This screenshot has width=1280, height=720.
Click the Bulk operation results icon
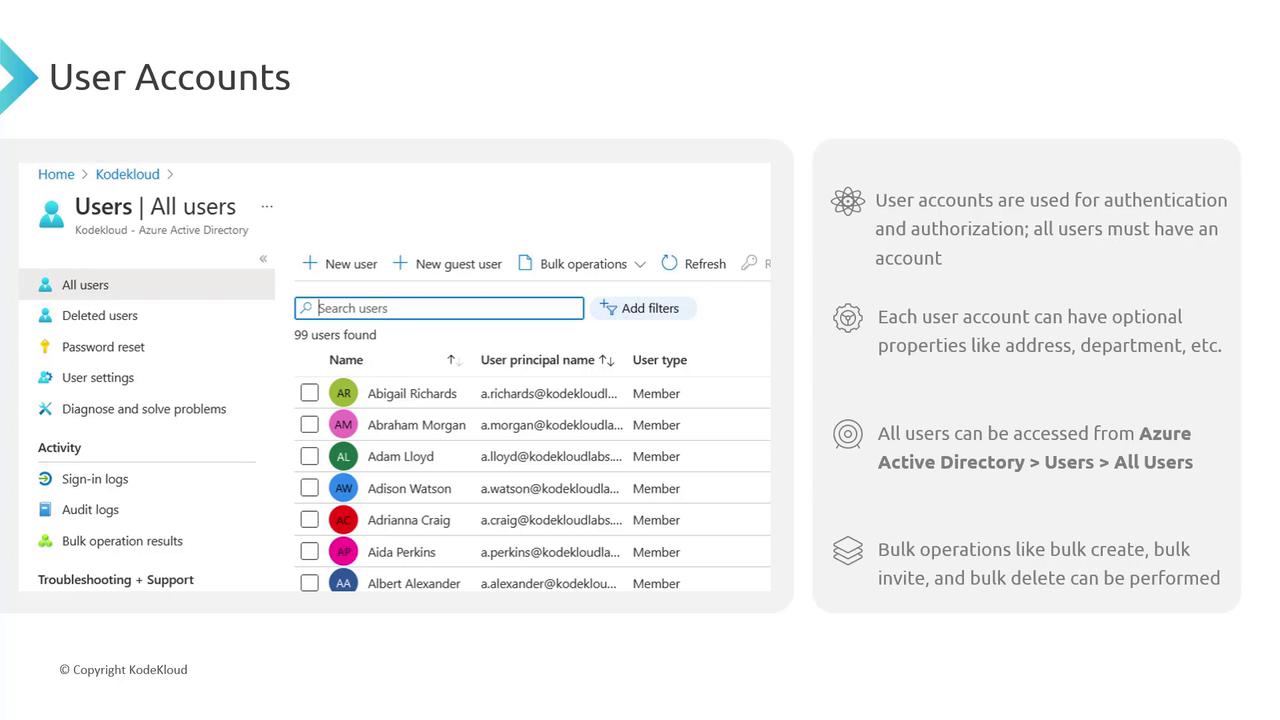click(x=45, y=541)
